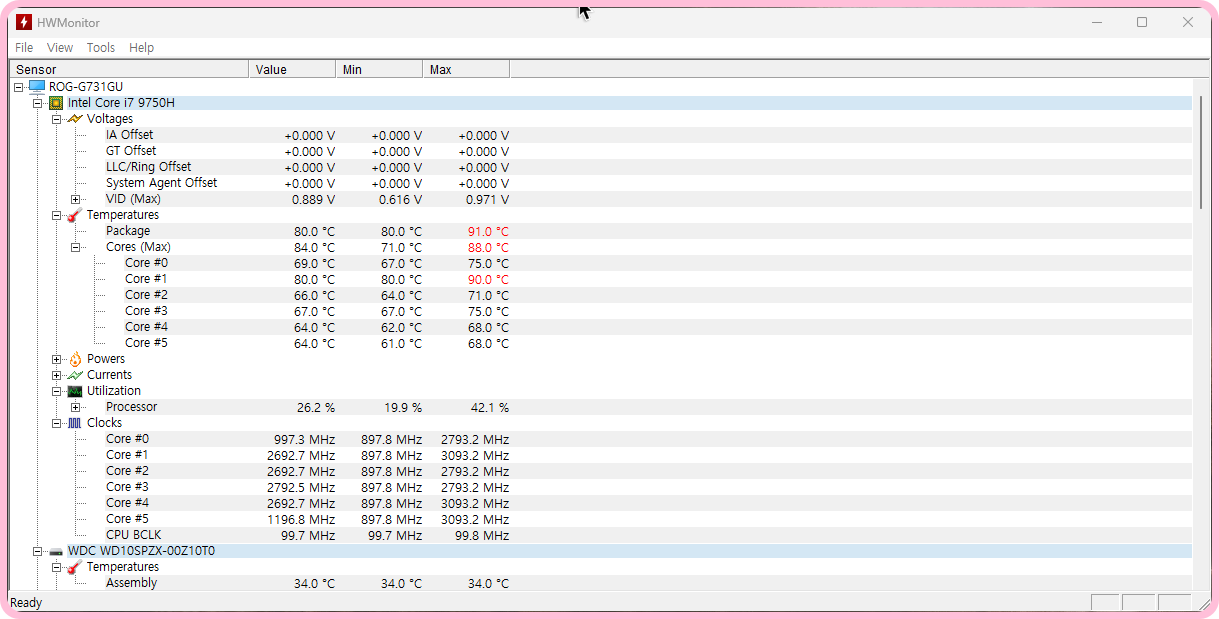Screen dimensions: 1219x619
Task: Click the Max column header
Action: point(466,69)
